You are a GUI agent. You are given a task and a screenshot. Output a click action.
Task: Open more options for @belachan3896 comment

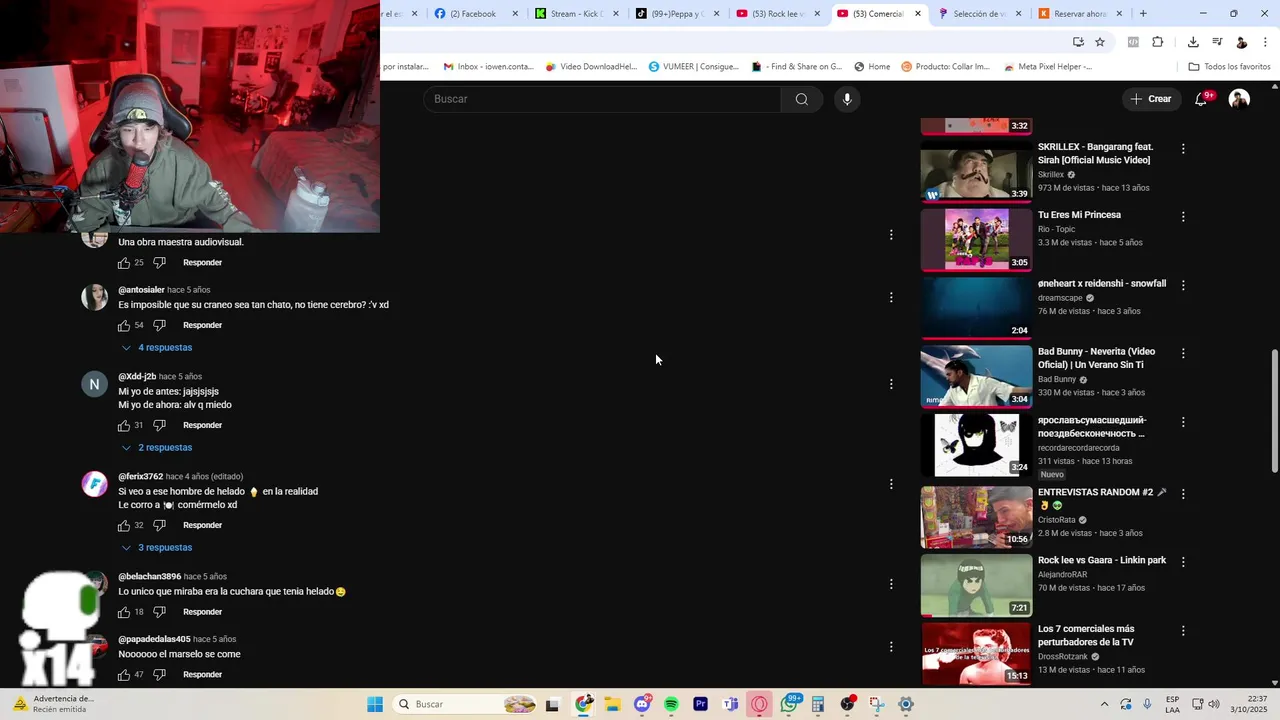(891, 584)
